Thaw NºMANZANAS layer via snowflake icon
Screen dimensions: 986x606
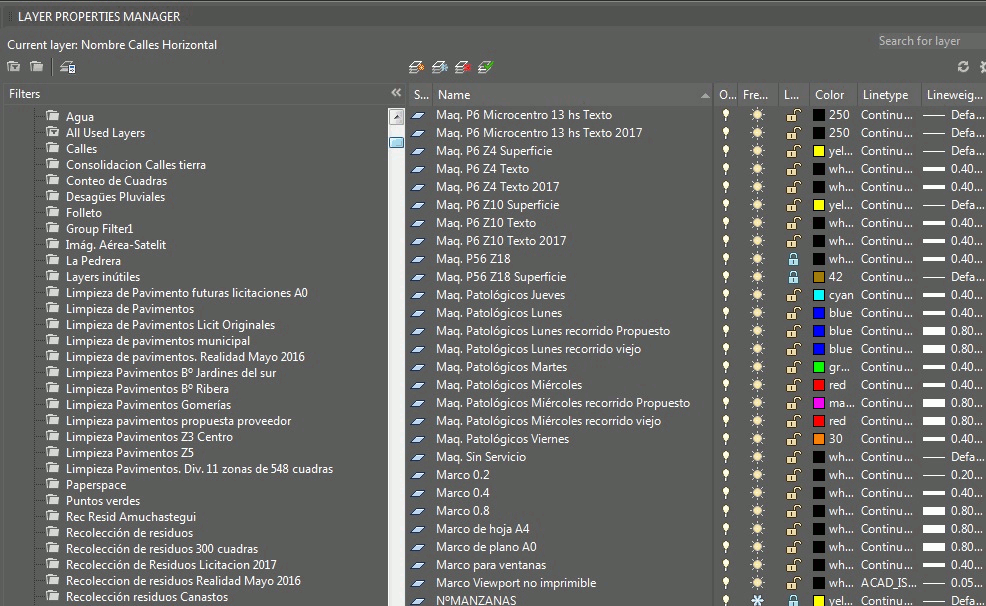point(757,600)
